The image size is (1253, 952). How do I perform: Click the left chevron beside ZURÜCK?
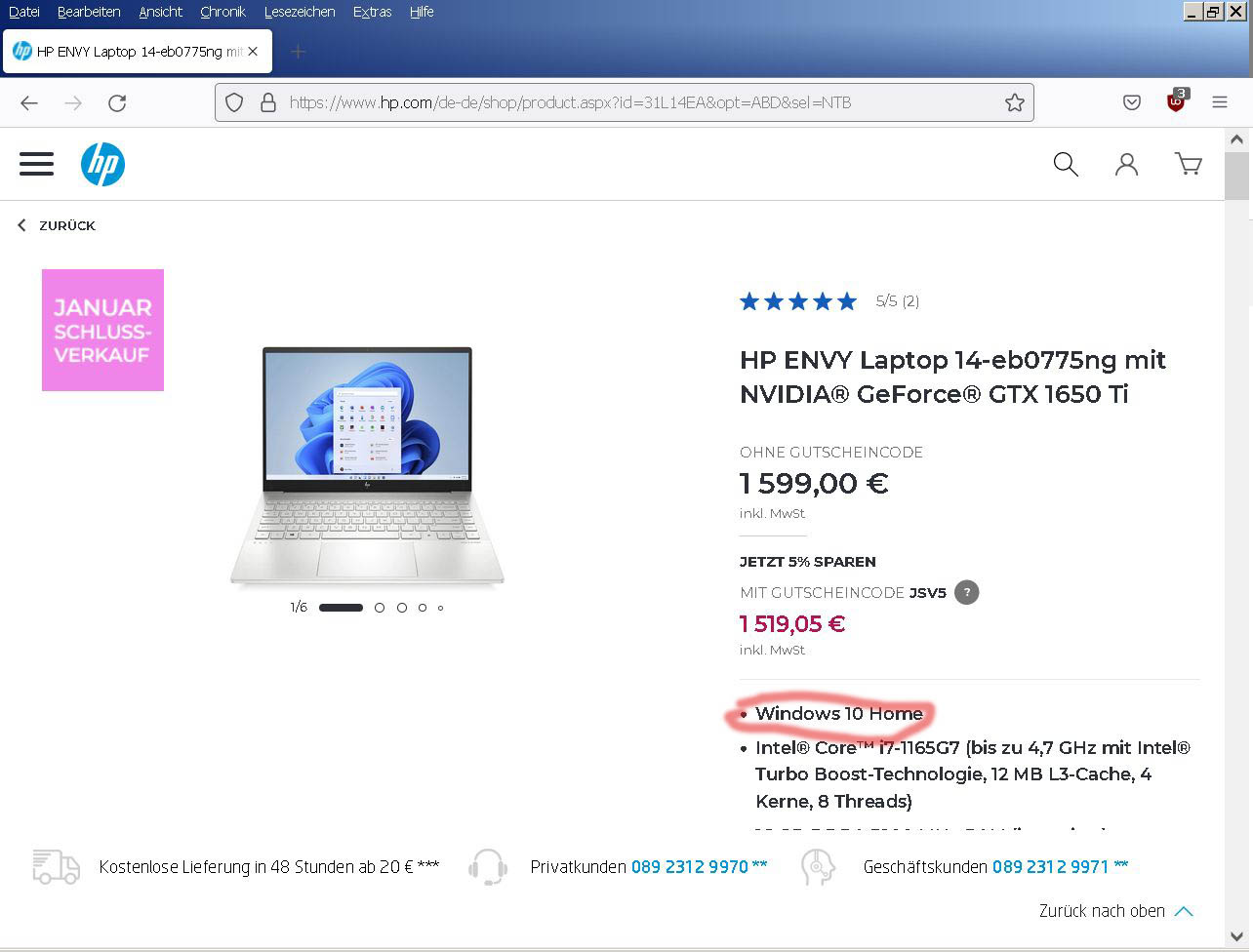click(21, 225)
